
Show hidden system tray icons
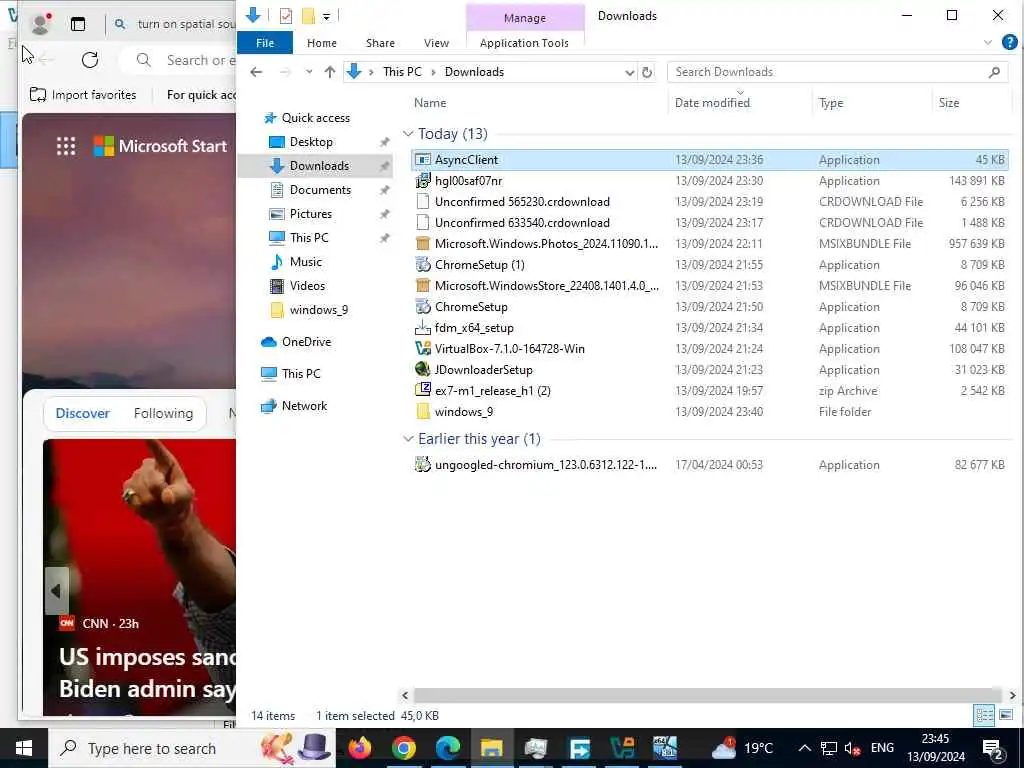pyautogui.click(x=805, y=748)
